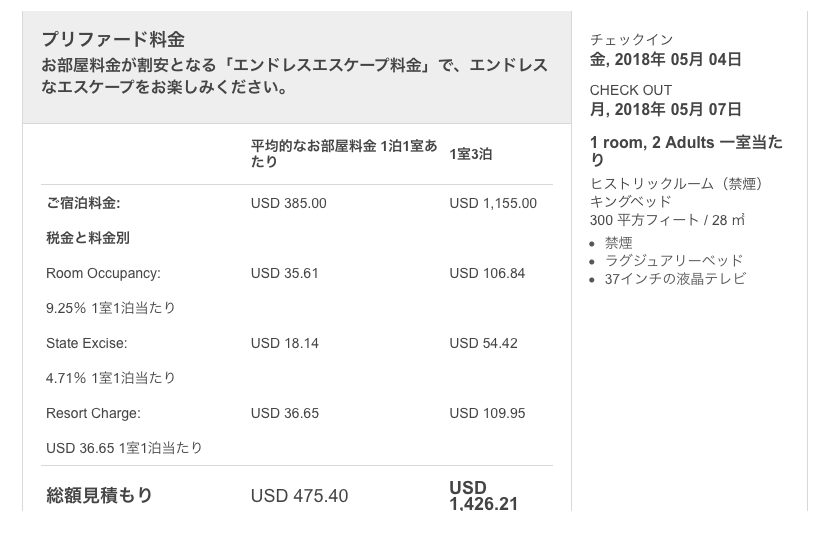Click the room rate USD 1,155.00
Image resolution: width=821 pixels, height=533 pixels.
pyautogui.click(x=493, y=203)
